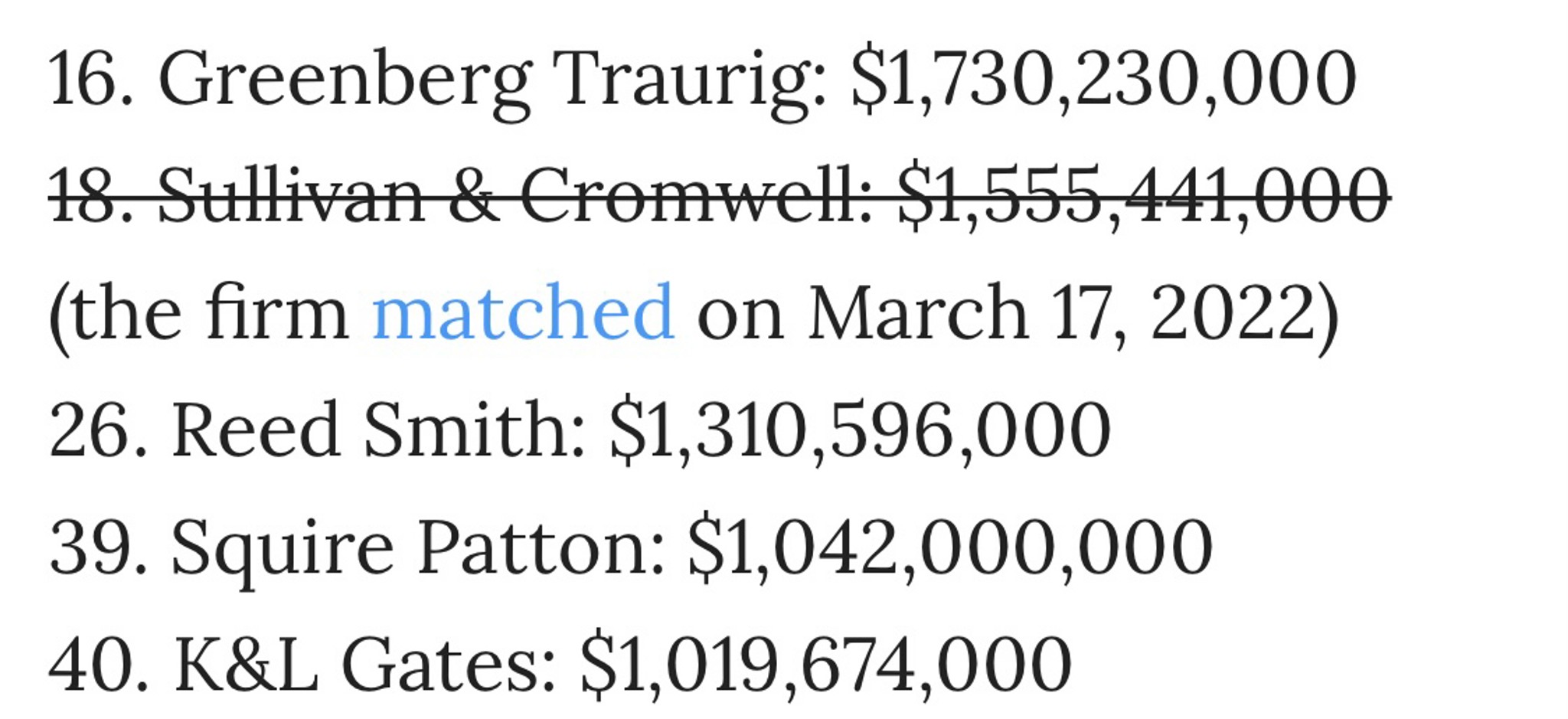Screen dimensions: 1568x719
Task: Click the rank number 39
Action: pyautogui.click(x=98, y=547)
